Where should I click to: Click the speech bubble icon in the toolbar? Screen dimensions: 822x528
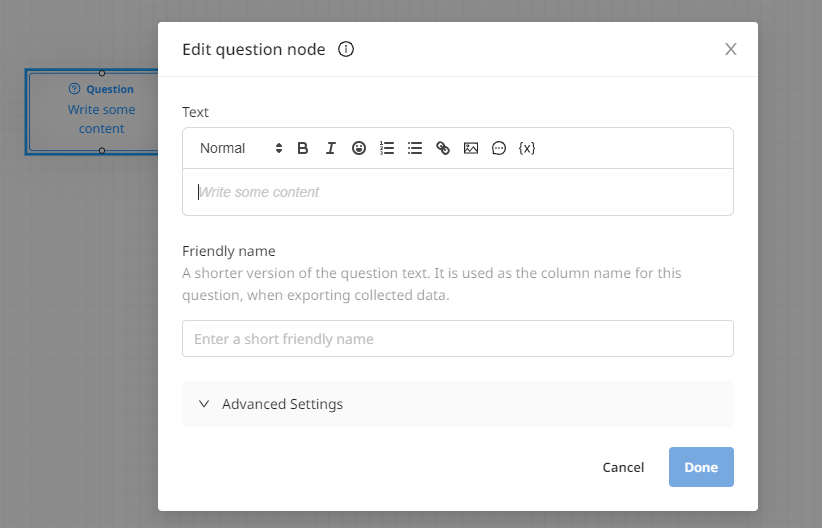click(499, 148)
